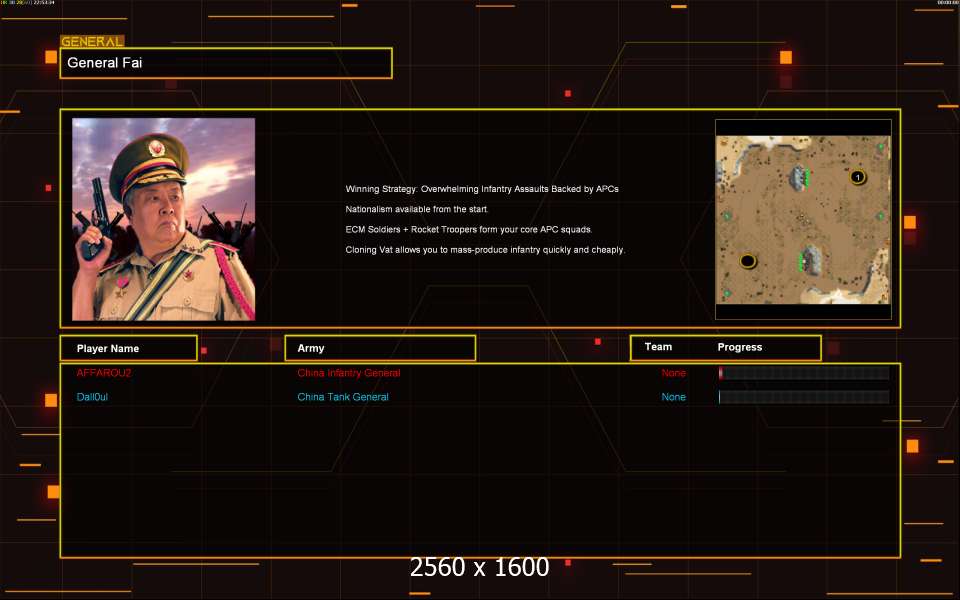
Task: Click the Progress column header
Action: 740,347
